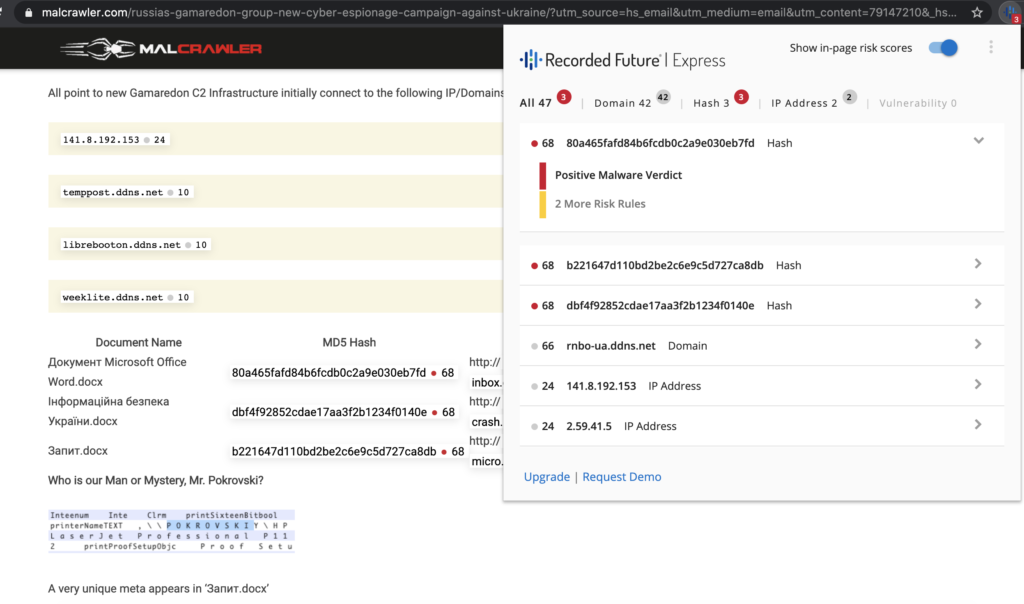The height and width of the screenshot is (604, 1024).
Task: Select the IP Address 2 tab
Action: pos(806,103)
